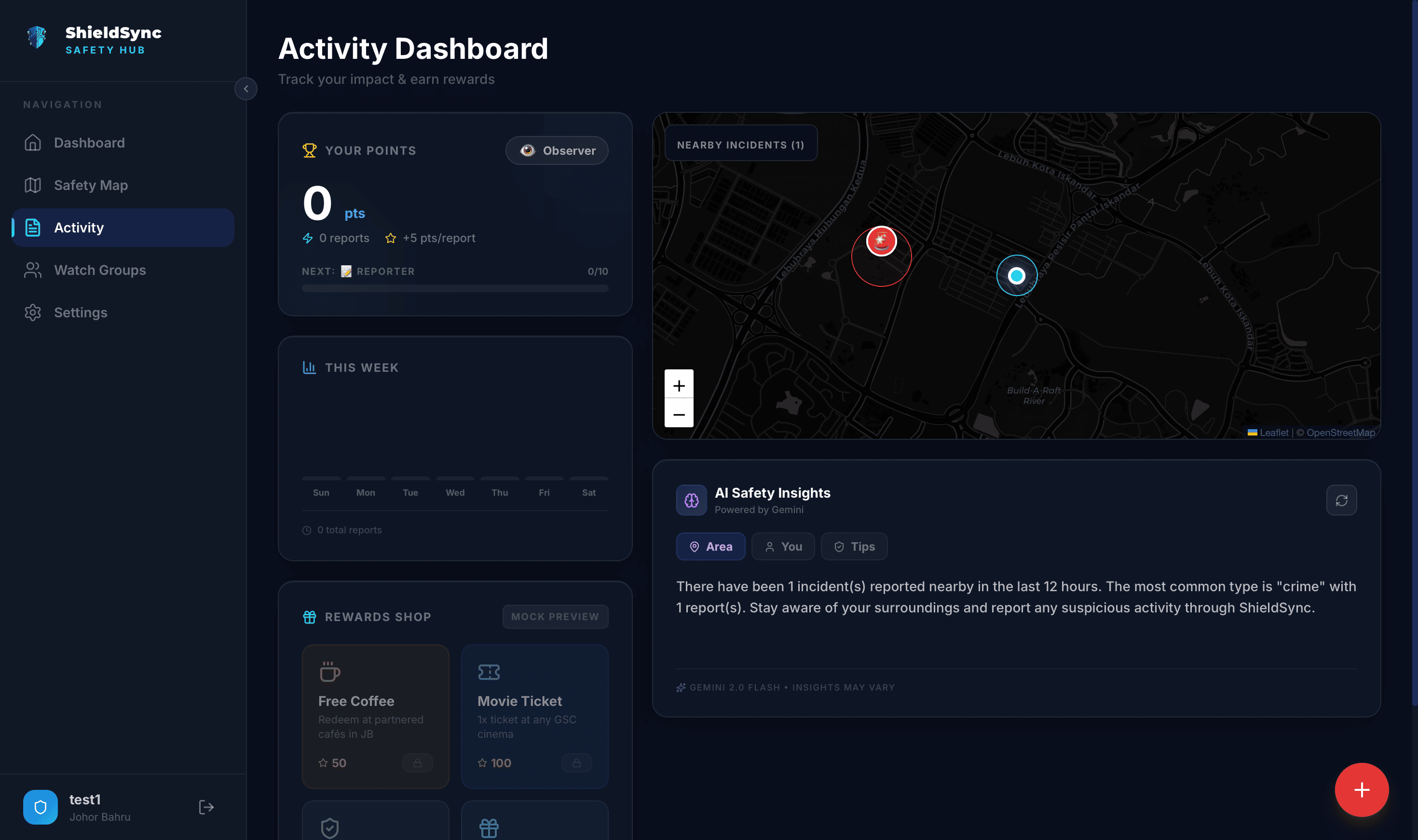Open Settings via the gear icon

point(33,312)
